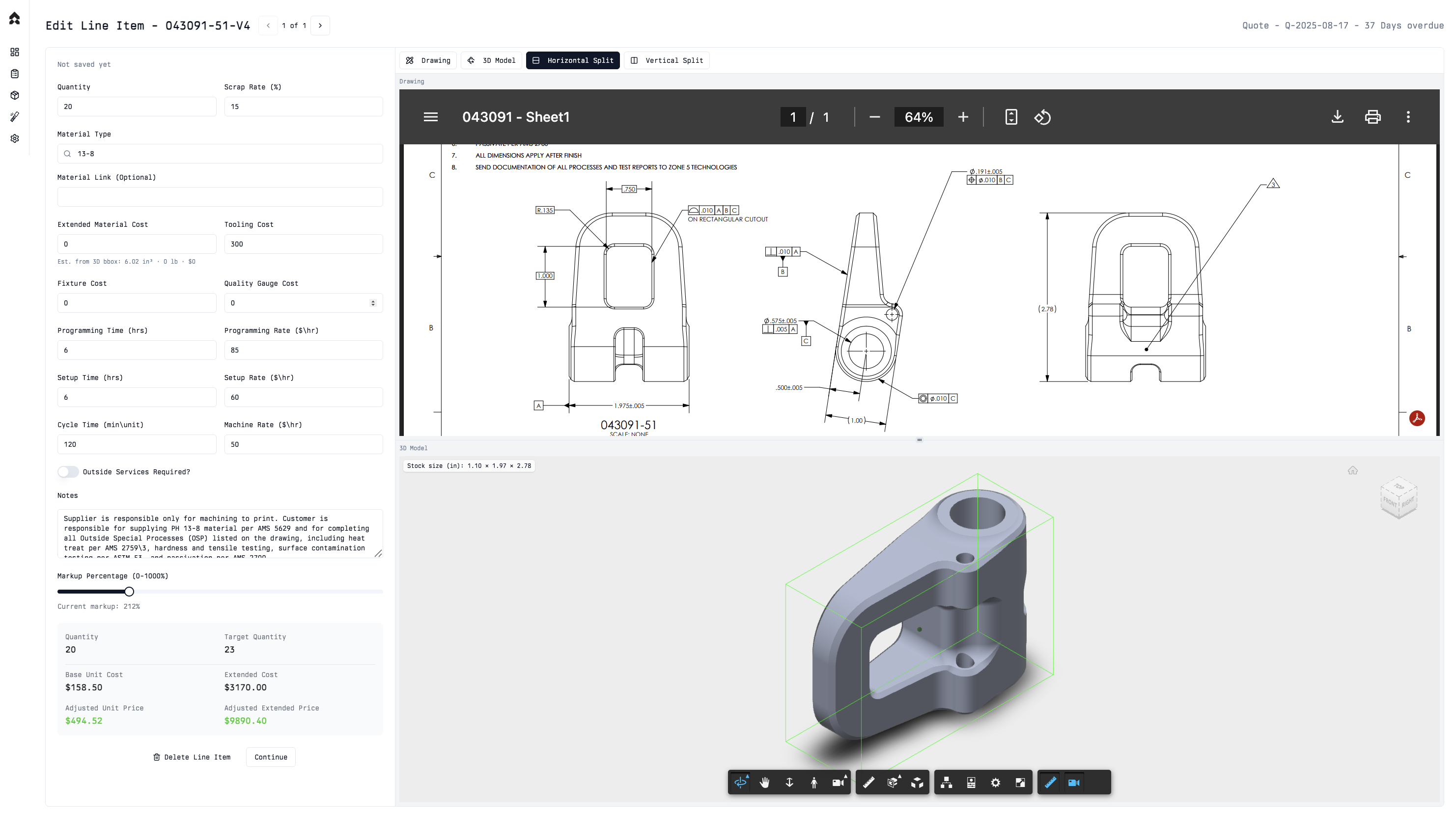Open the Model Browser tree icon

click(x=946, y=783)
